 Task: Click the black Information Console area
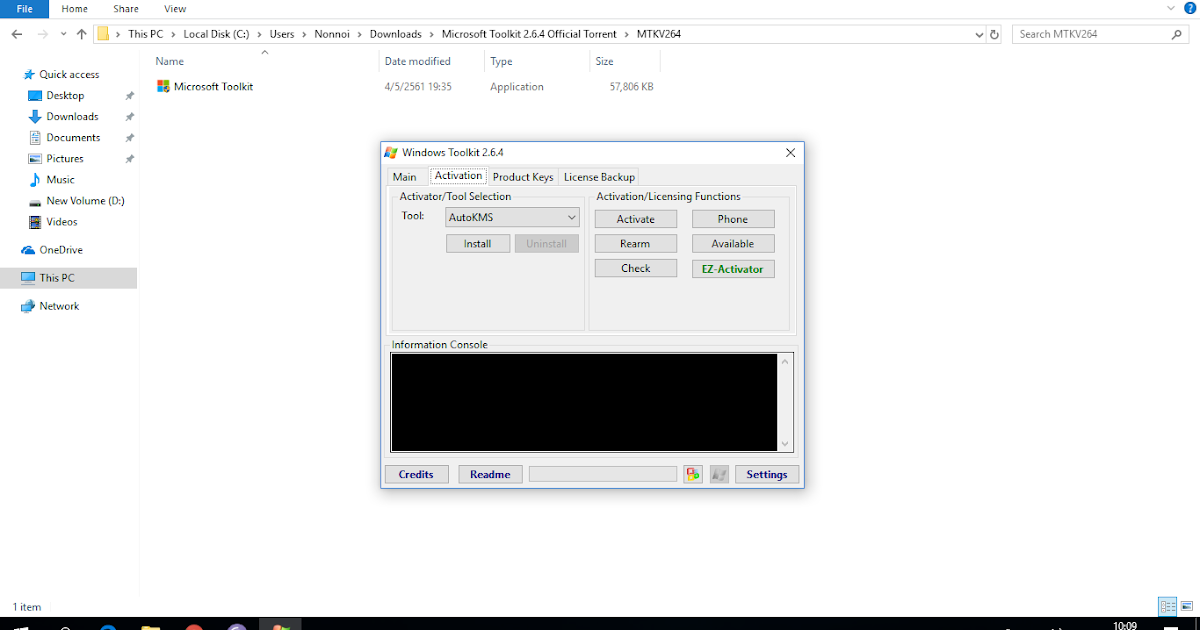tap(584, 402)
